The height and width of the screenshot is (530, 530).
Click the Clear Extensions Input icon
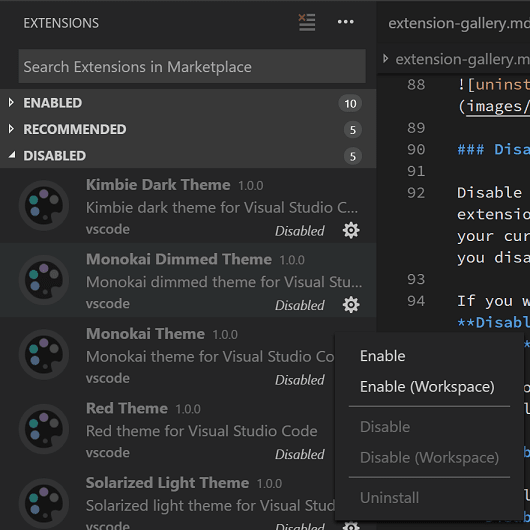point(307,22)
